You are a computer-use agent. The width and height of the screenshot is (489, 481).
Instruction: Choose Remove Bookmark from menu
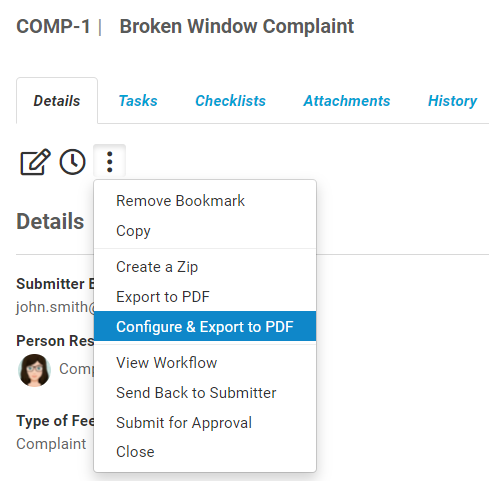205,201
